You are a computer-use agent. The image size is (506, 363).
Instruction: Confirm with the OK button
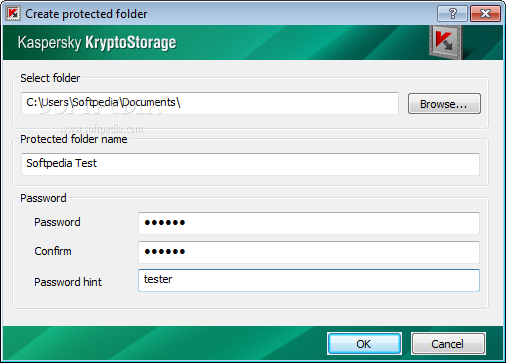click(364, 344)
